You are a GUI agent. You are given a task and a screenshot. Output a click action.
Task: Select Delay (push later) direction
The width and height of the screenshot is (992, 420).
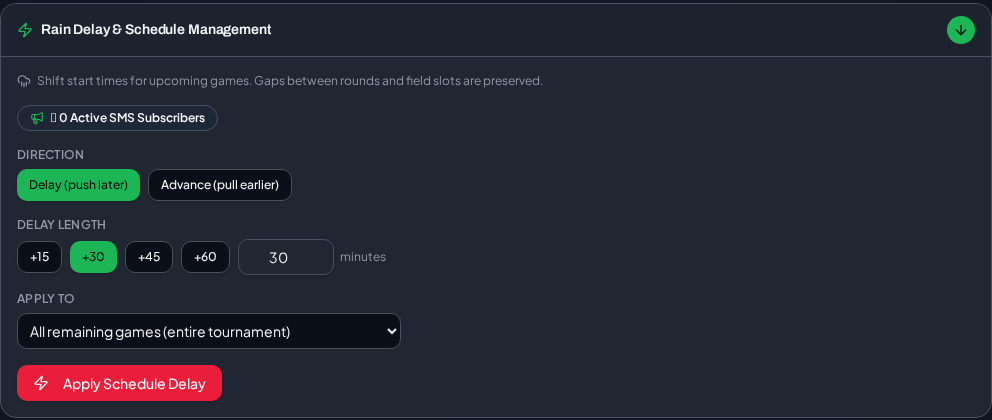click(78, 185)
